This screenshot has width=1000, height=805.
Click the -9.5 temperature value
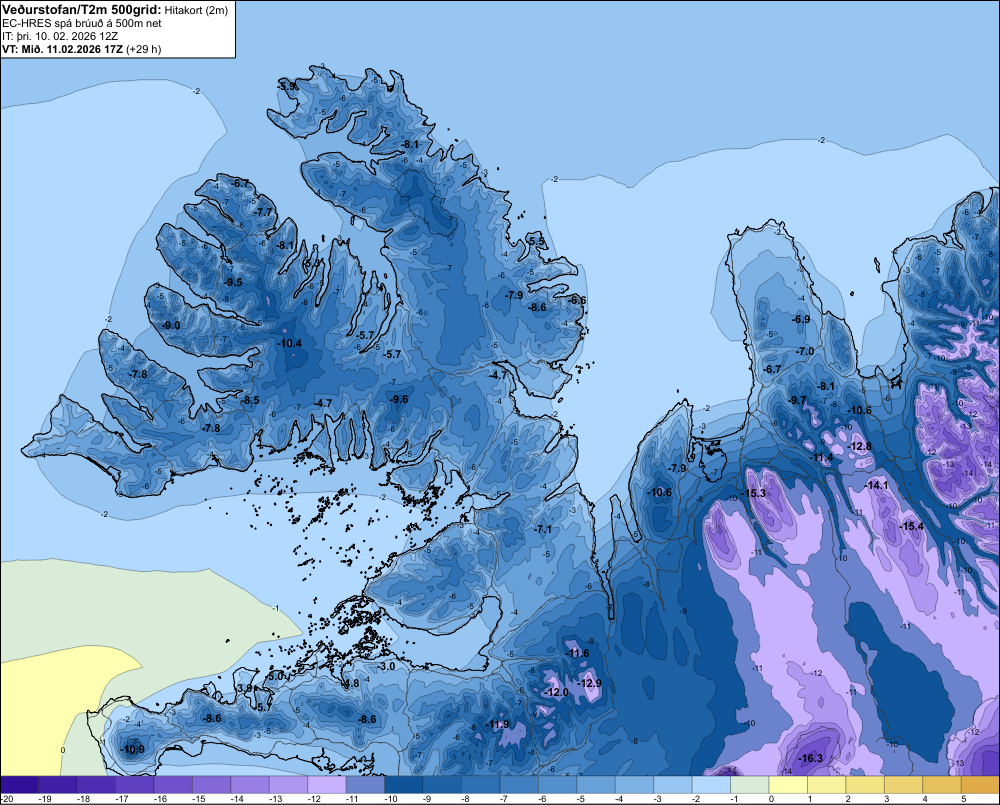233,282
